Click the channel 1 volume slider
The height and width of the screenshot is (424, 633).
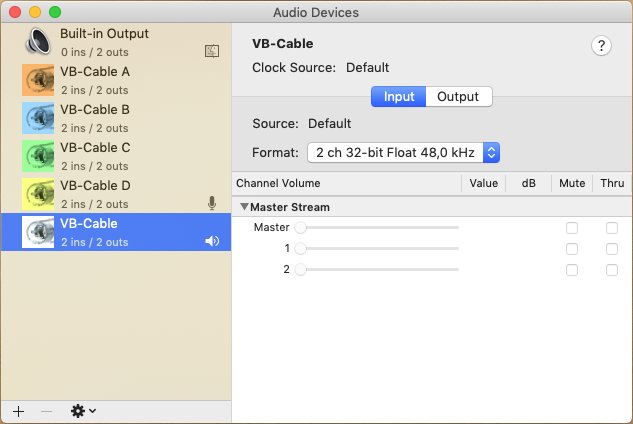[x=377, y=248]
